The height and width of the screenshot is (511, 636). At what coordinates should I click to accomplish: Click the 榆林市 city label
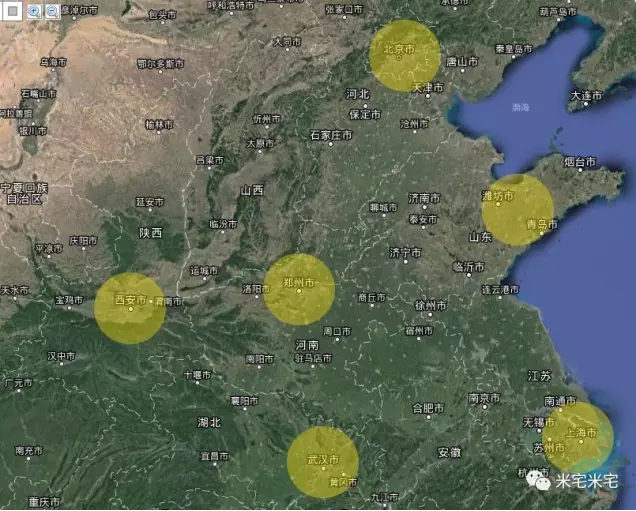[159, 125]
